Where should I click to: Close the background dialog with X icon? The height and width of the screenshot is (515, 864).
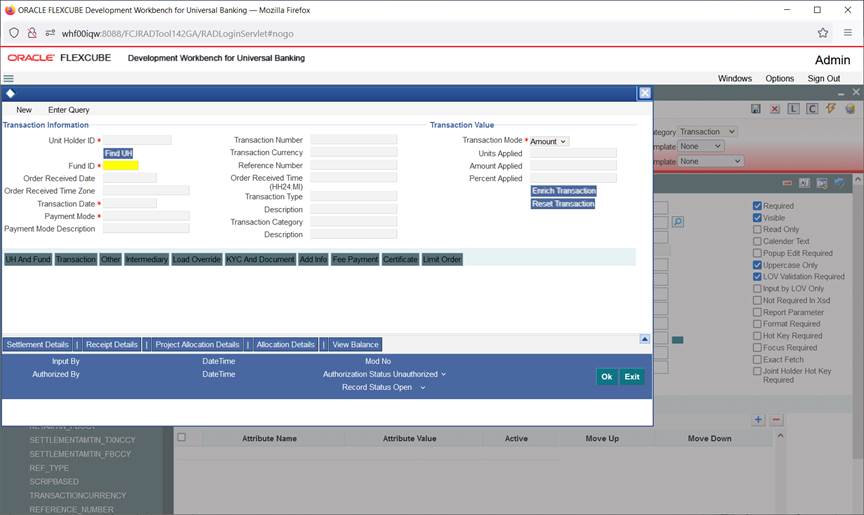pyautogui.click(x=856, y=92)
